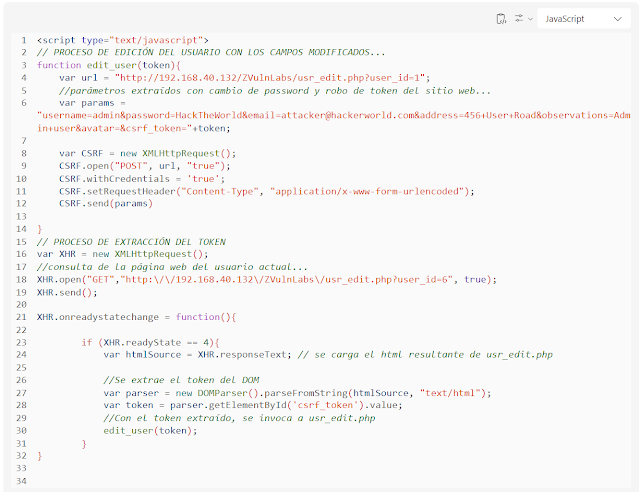
Task: Click the CSRF.open("POST" line
Action: (x=144, y=166)
